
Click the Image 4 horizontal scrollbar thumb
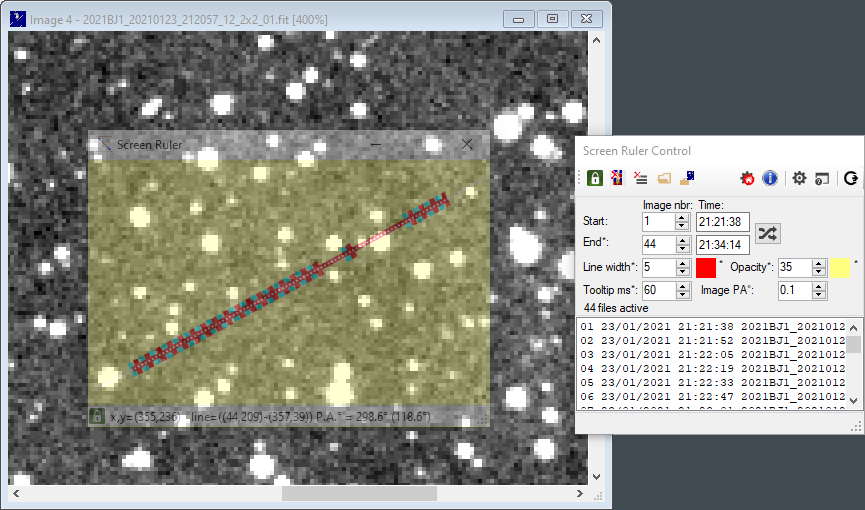coord(359,494)
